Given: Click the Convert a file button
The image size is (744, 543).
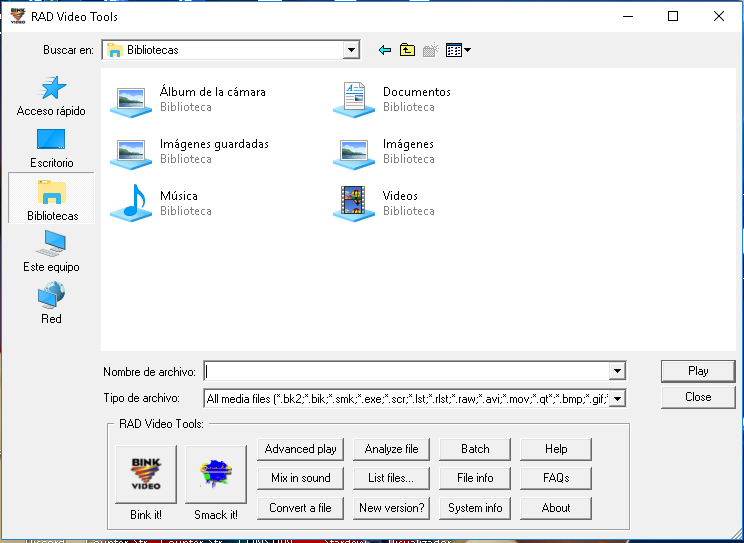Looking at the screenshot, I should (300, 508).
